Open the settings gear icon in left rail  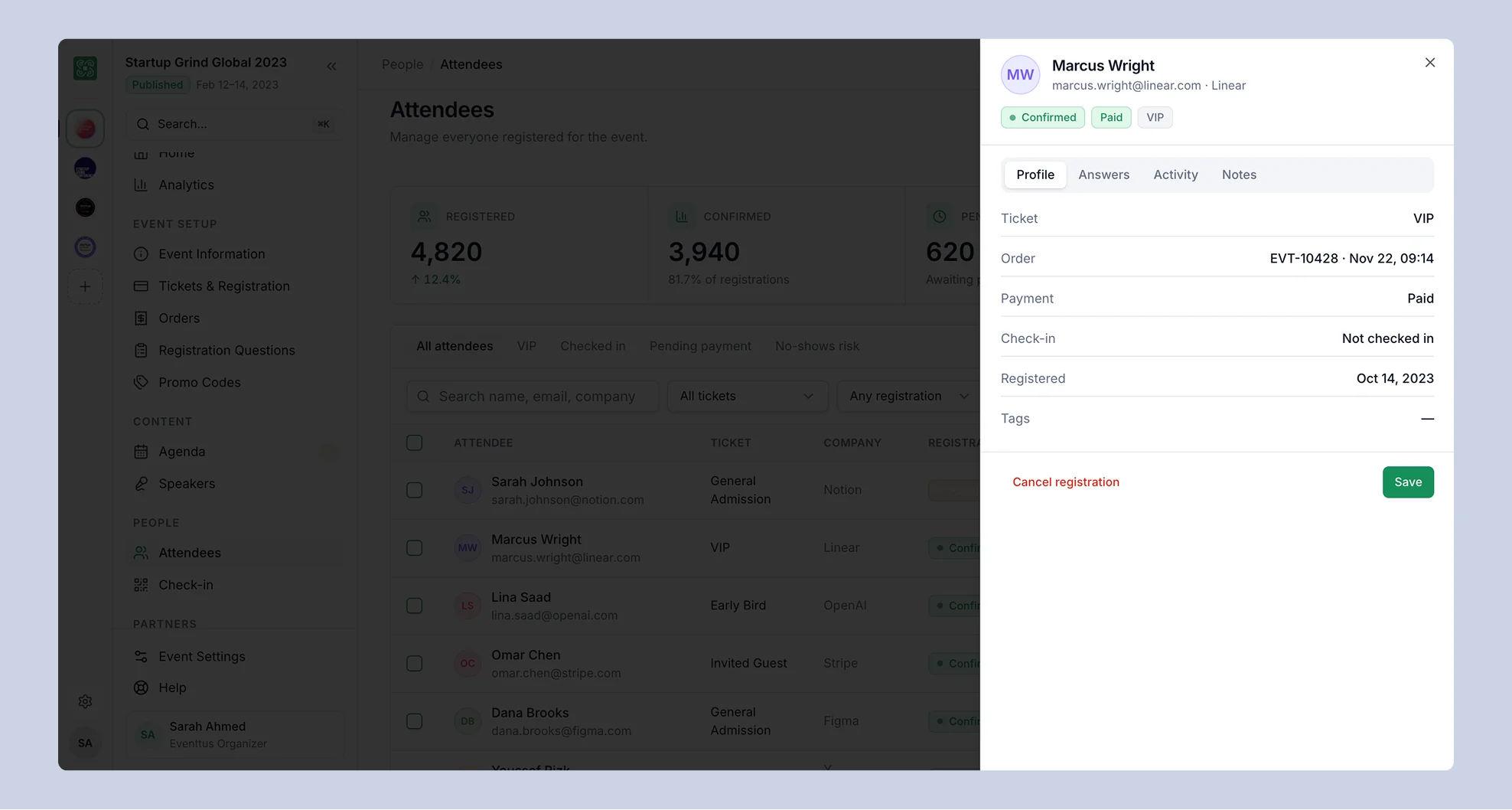tap(85, 701)
